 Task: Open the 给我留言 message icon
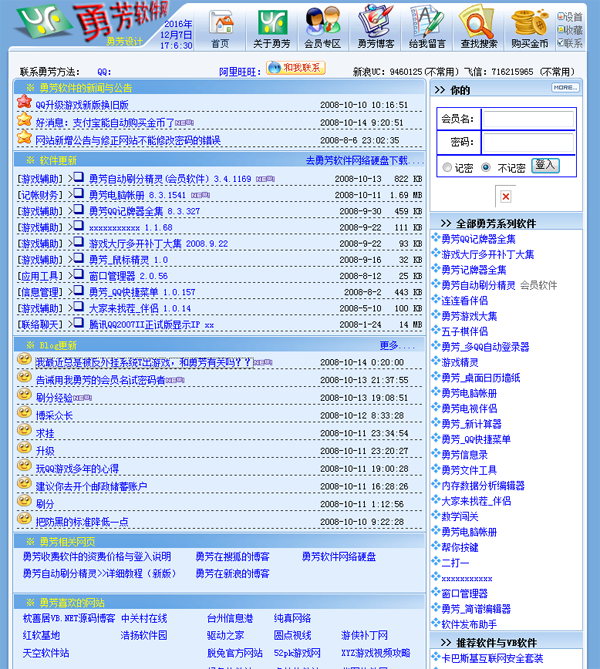(x=427, y=26)
